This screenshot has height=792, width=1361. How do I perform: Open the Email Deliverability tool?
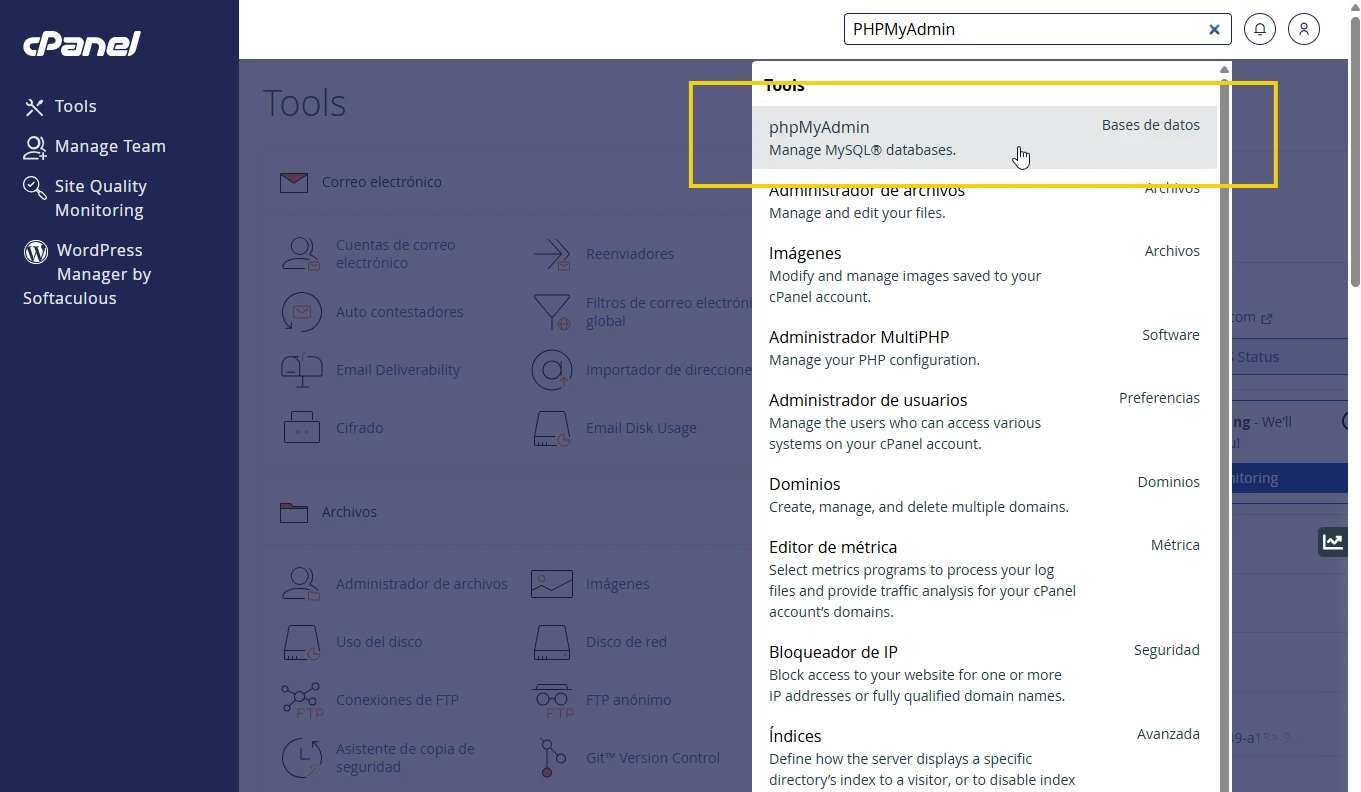click(x=398, y=369)
